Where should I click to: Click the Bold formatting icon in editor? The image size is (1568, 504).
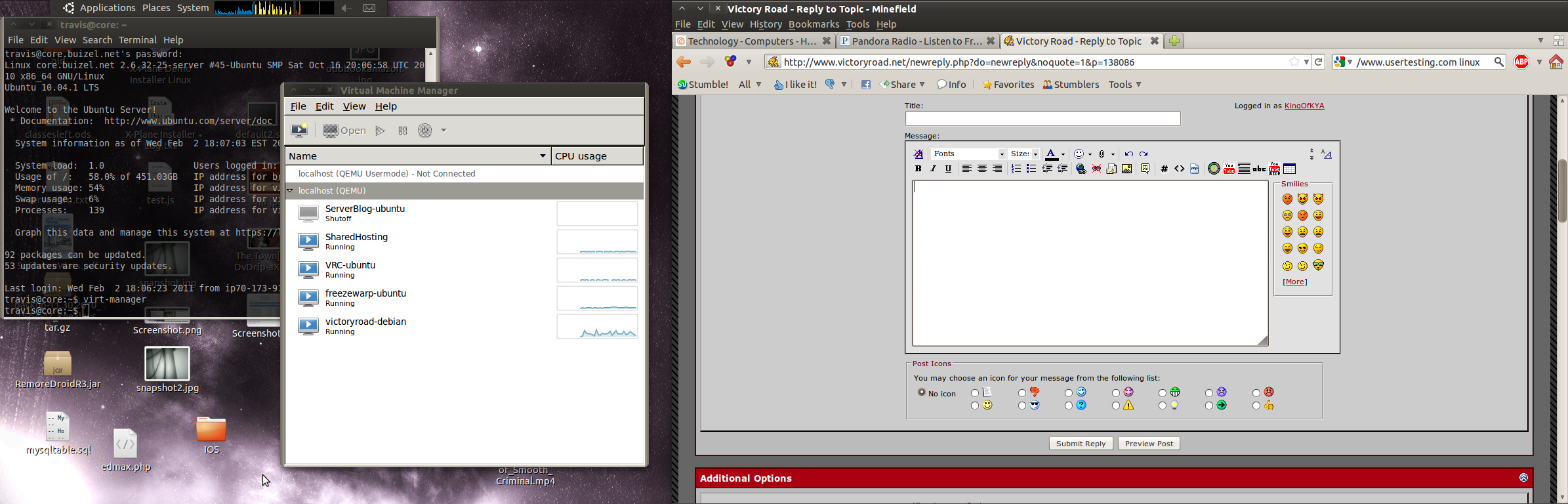coord(918,169)
